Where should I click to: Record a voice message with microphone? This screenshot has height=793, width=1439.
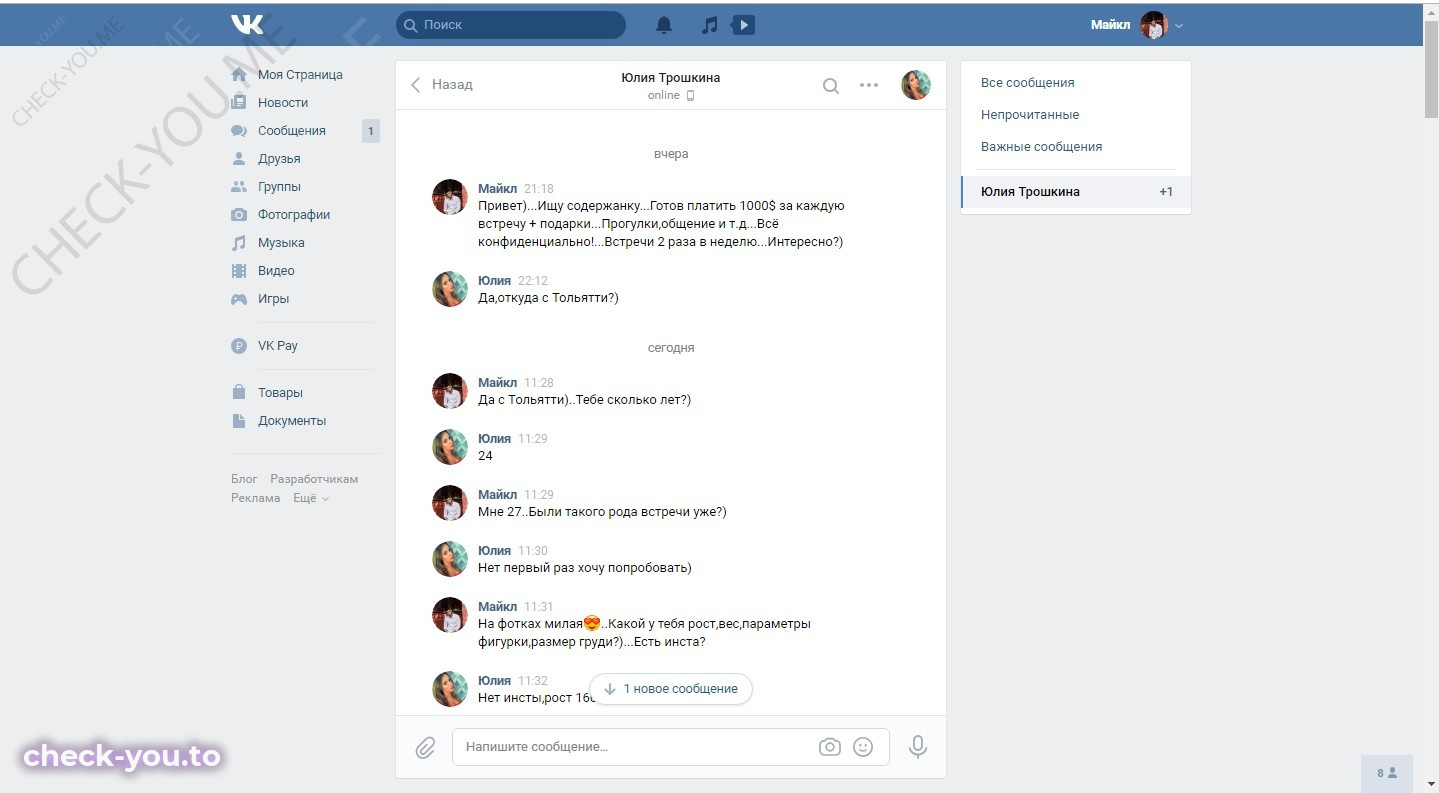coord(917,747)
